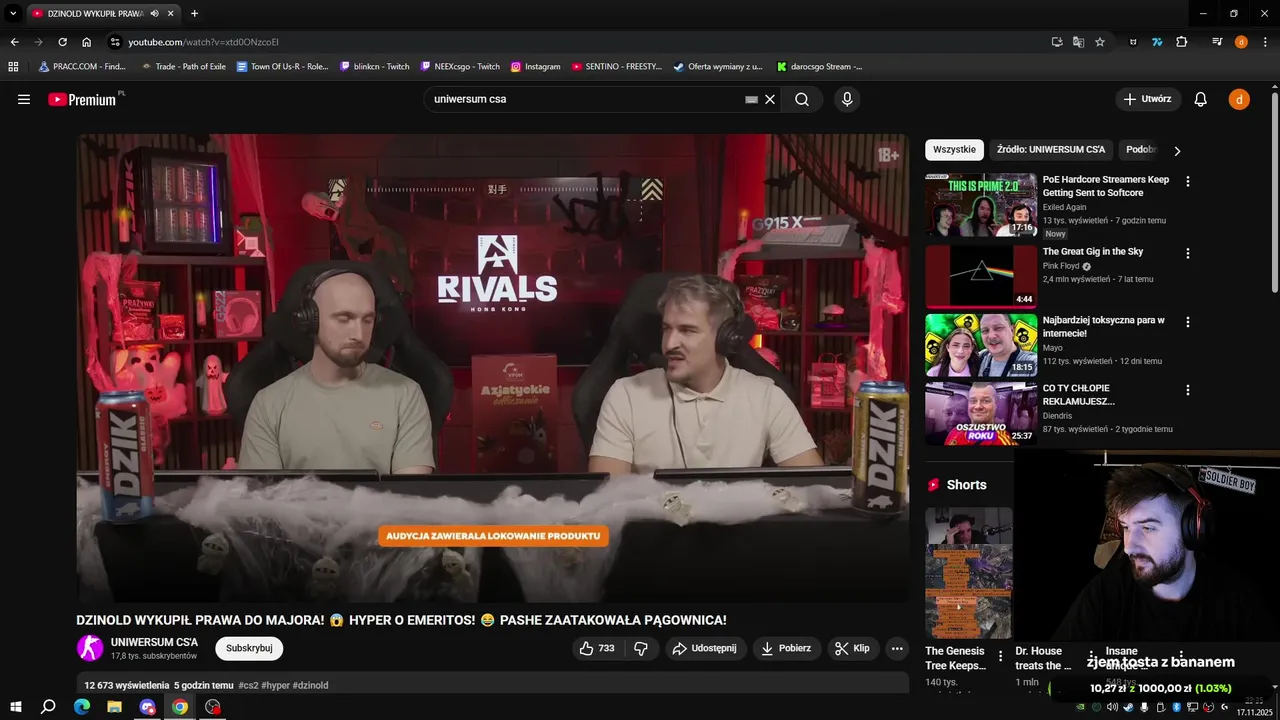The image size is (1280, 720).
Task: Open the Chrome extensions puzzle menu
Action: tap(1181, 42)
